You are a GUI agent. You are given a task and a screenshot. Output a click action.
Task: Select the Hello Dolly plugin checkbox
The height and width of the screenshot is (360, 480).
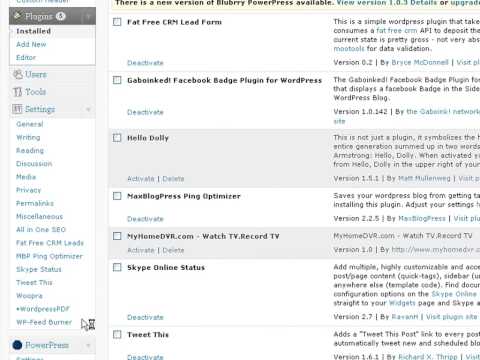coord(117,138)
